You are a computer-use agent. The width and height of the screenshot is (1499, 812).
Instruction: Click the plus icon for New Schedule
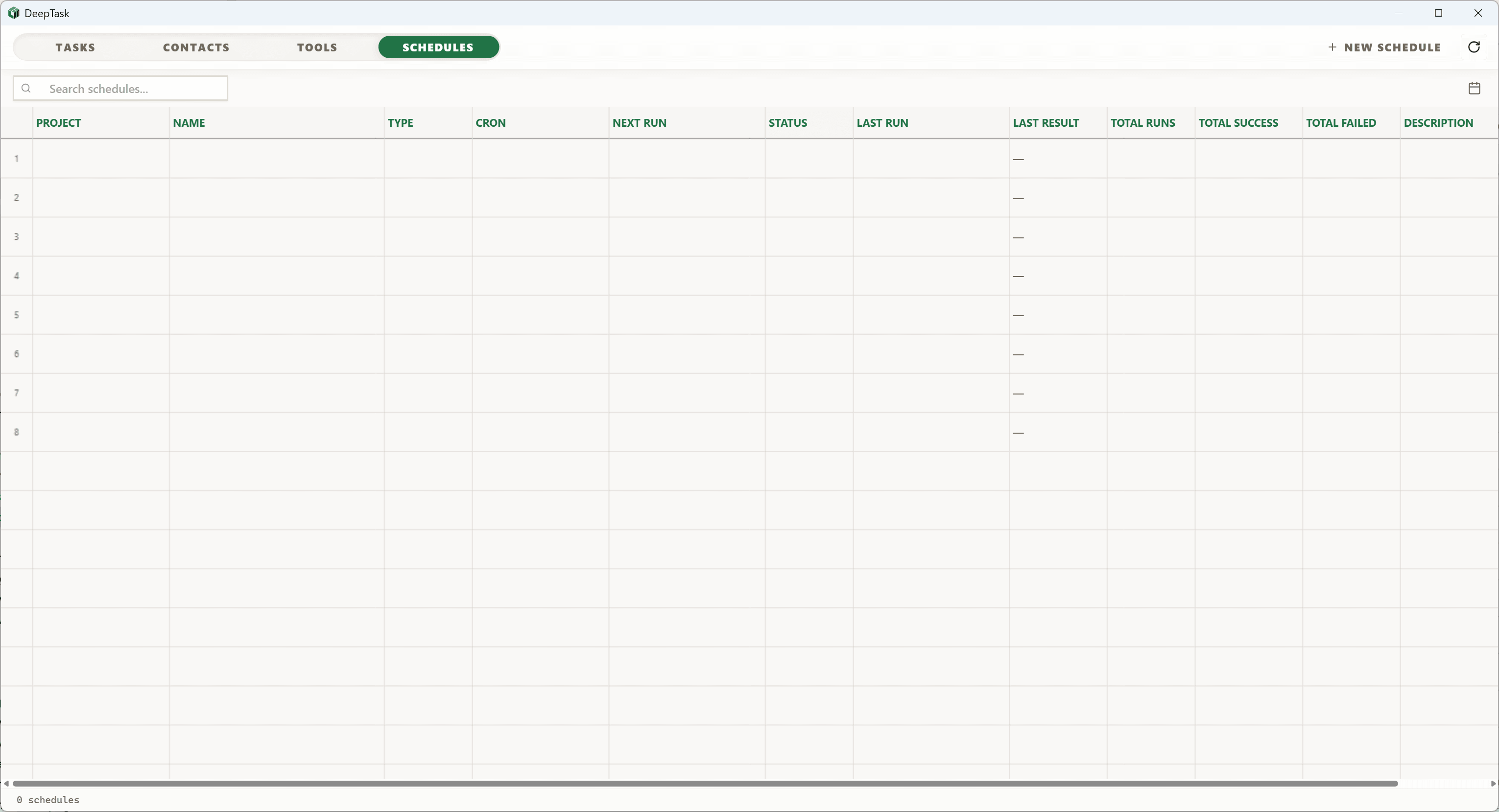point(1332,47)
